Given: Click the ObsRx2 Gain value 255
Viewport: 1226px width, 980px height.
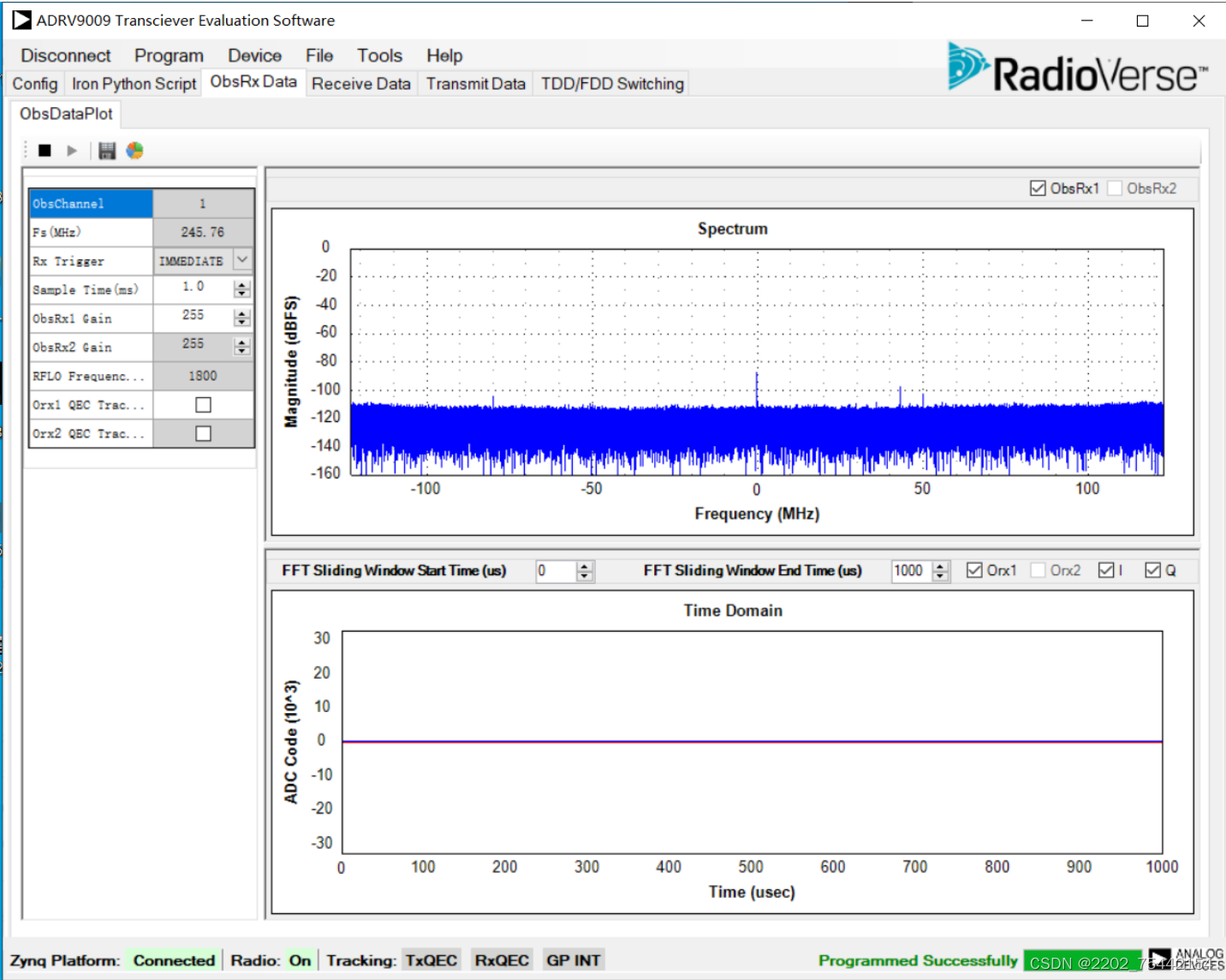Looking at the screenshot, I should point(193,344).
